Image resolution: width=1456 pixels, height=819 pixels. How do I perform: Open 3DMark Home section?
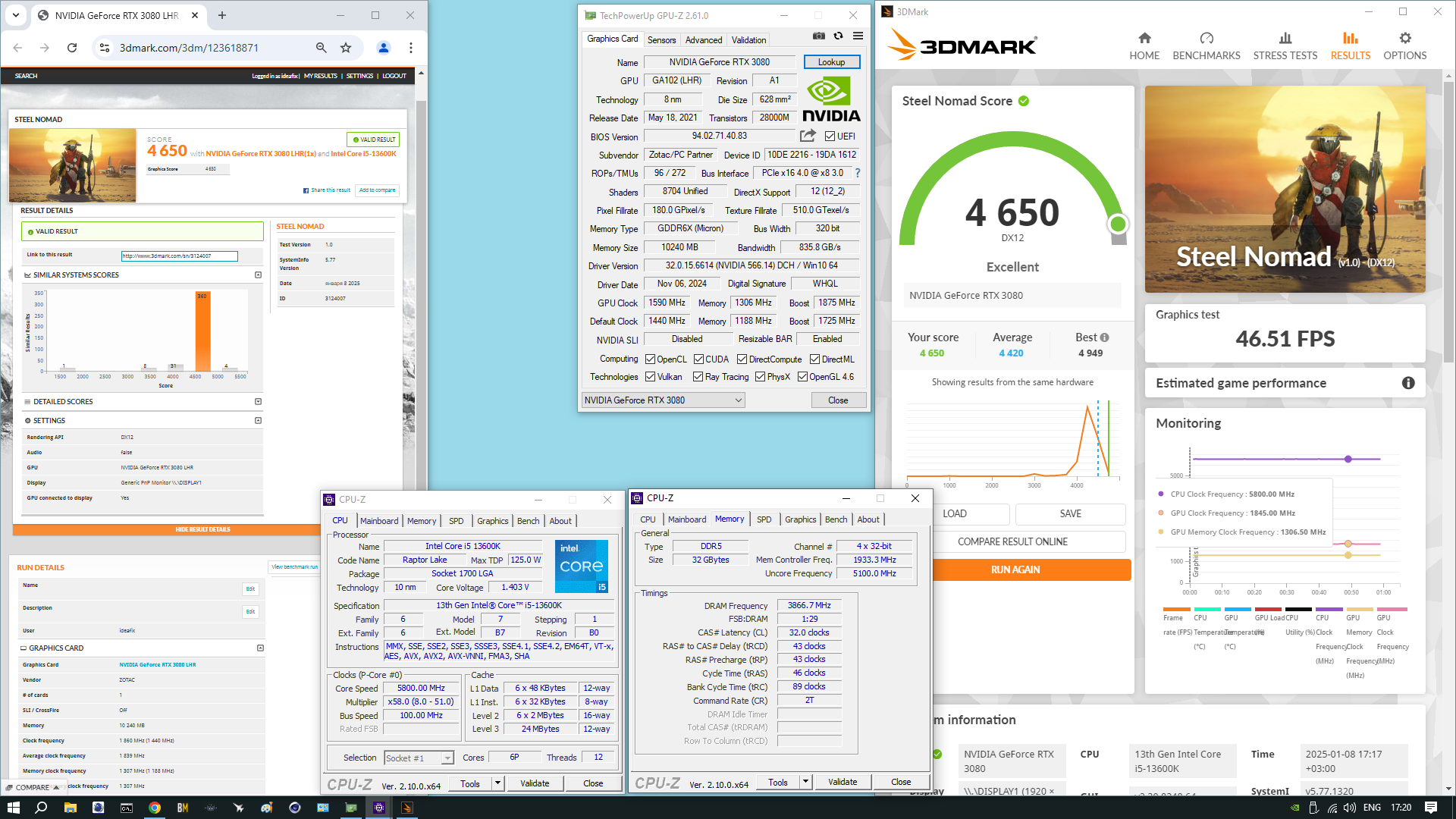(1144, 45)
